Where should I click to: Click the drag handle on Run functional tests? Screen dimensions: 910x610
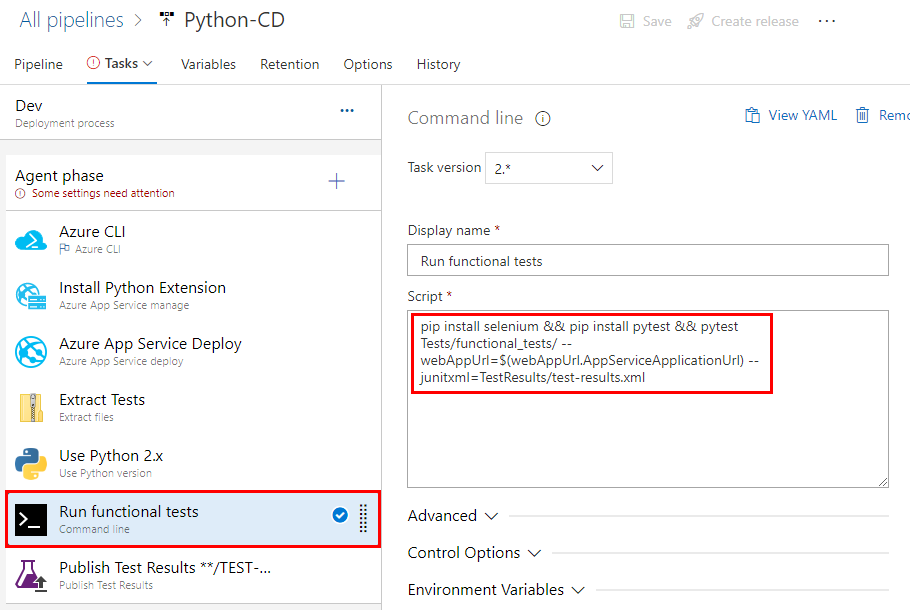[363, 518]
